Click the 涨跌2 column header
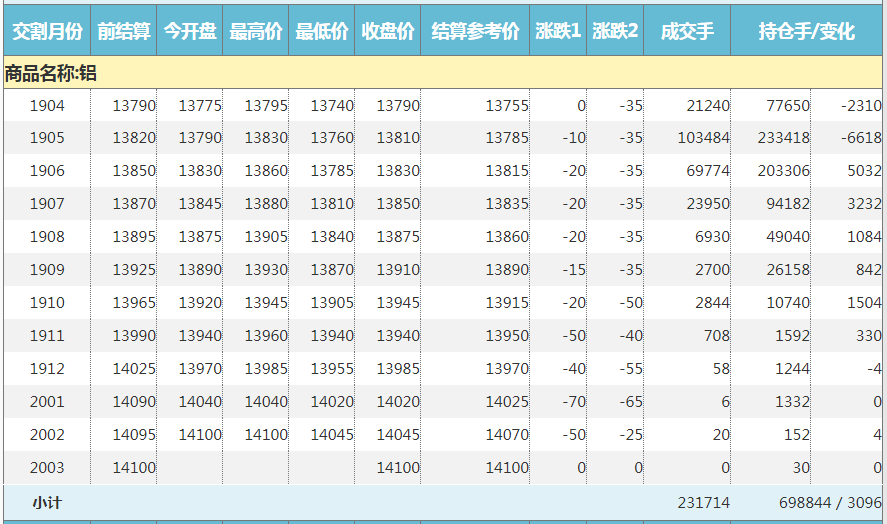 click(x=615, y=31)
